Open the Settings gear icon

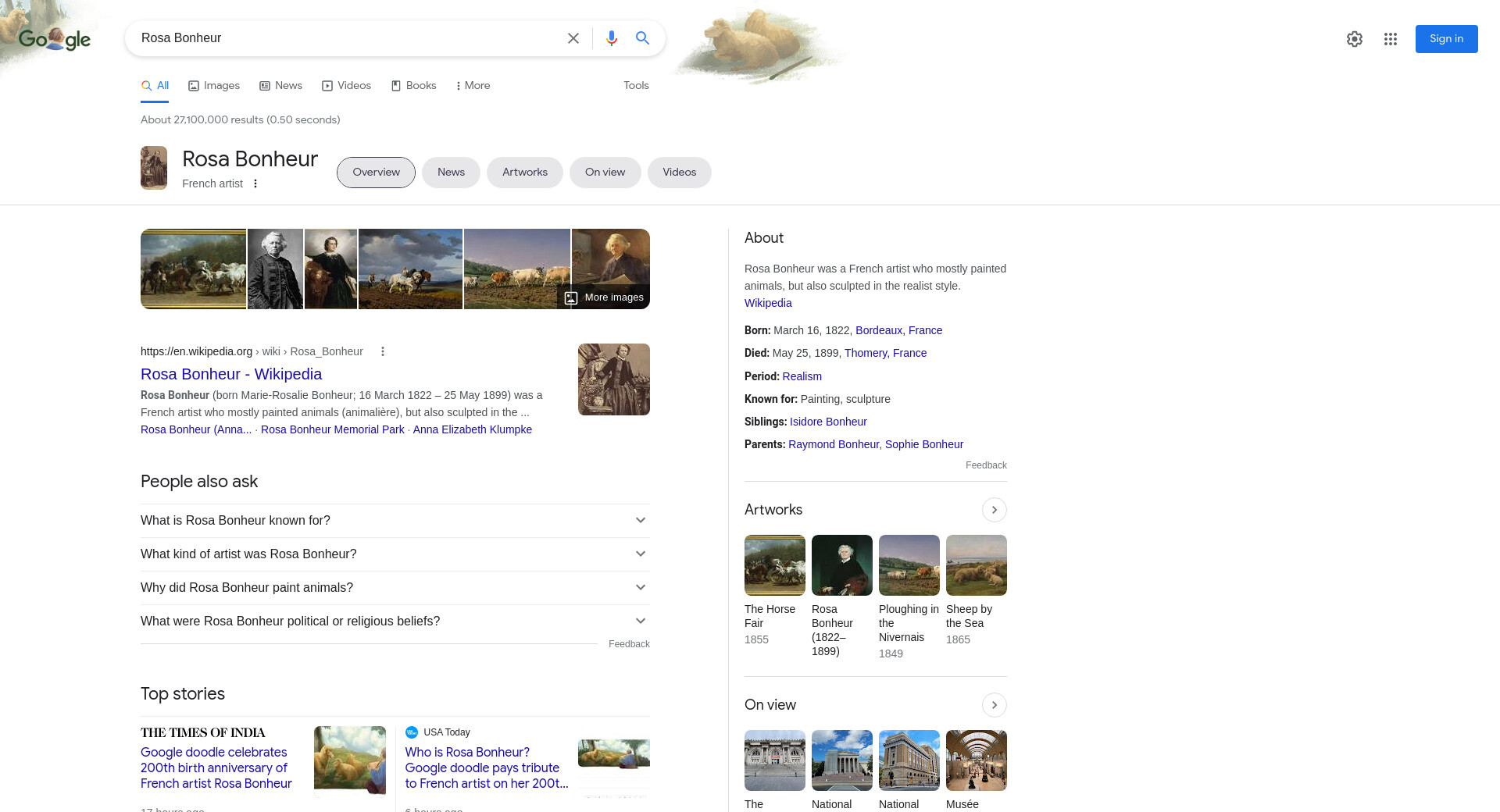(x=1354, y=39)
